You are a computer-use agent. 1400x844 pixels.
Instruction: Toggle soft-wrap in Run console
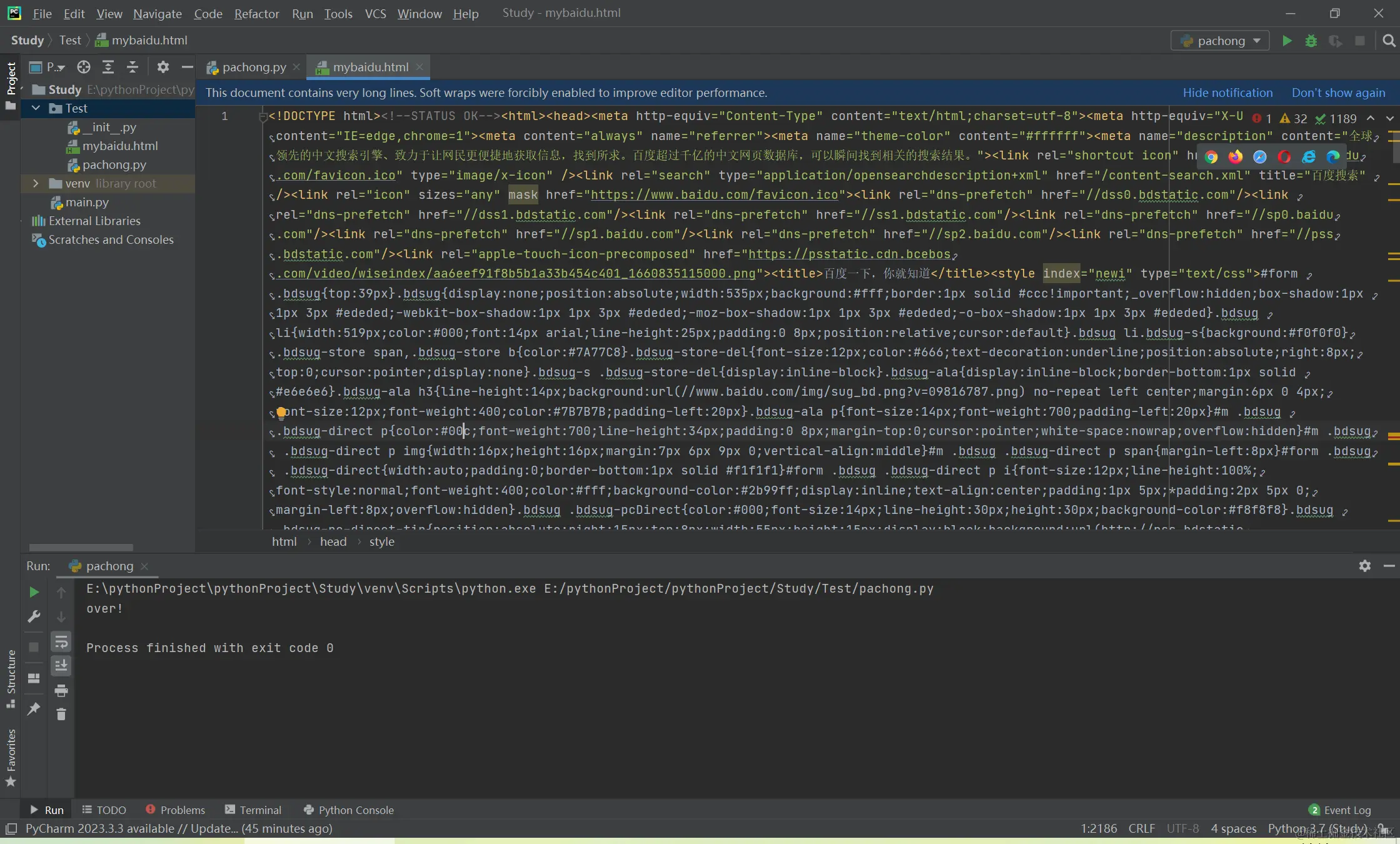coord(61,641)
